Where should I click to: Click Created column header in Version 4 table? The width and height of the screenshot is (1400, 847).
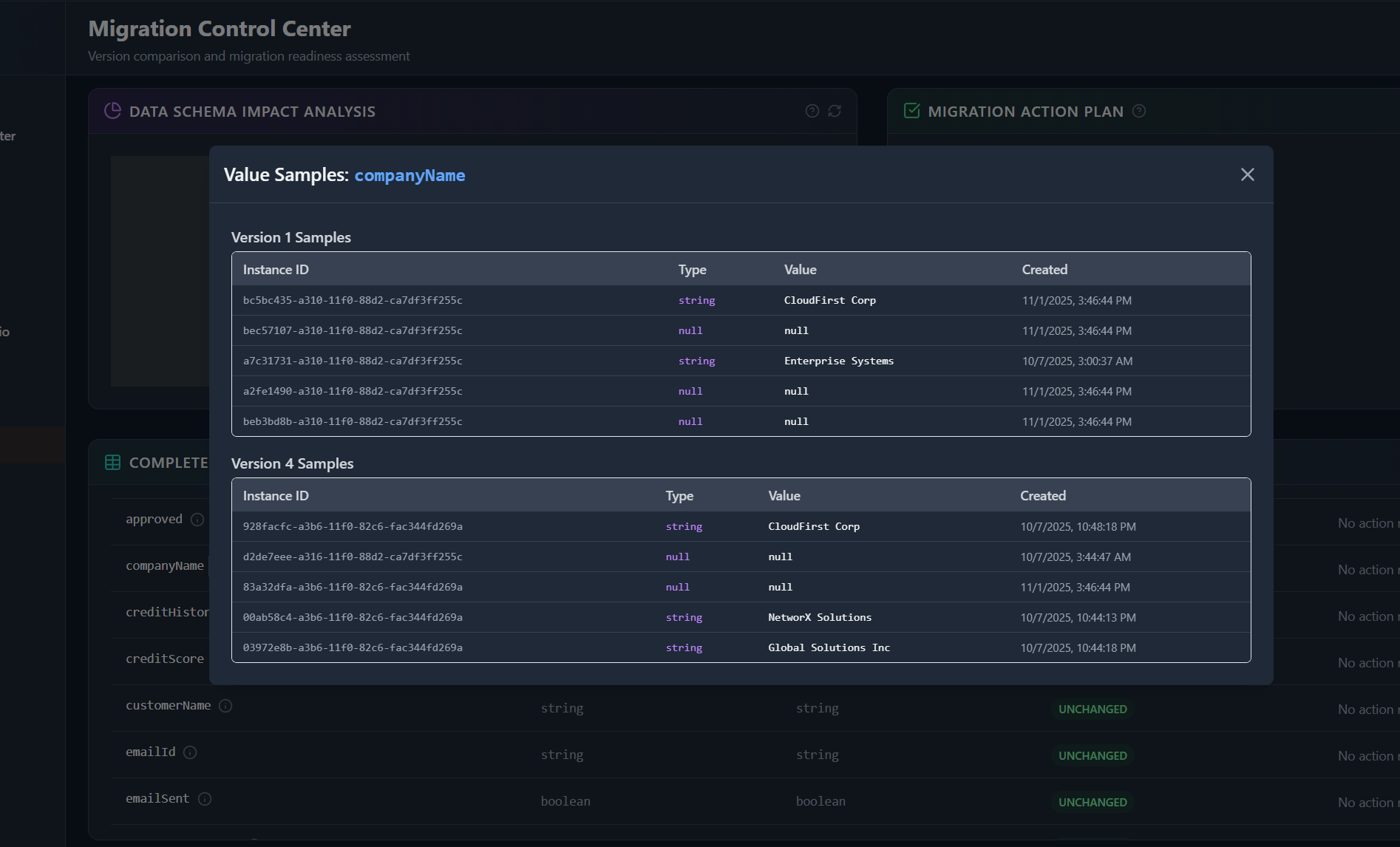pyautogui.click(x=1042, y=496)
